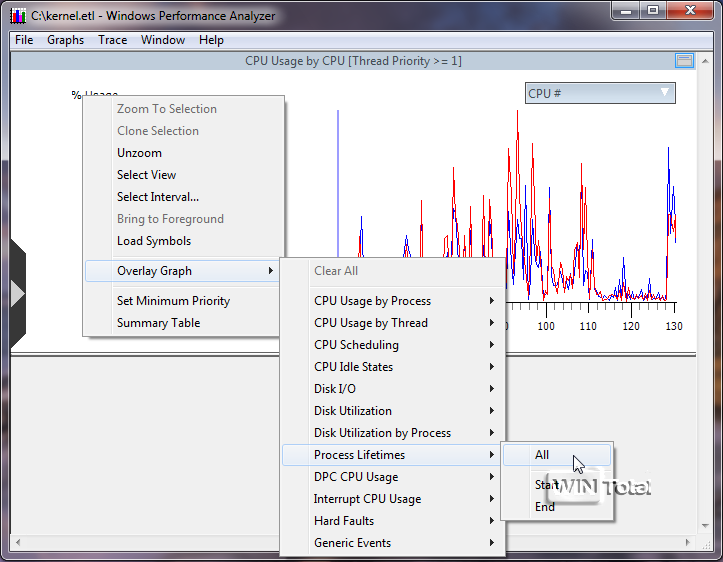Open the Trace menu
The width and height of the screenshot is (723, 562).
coord(113,40)
